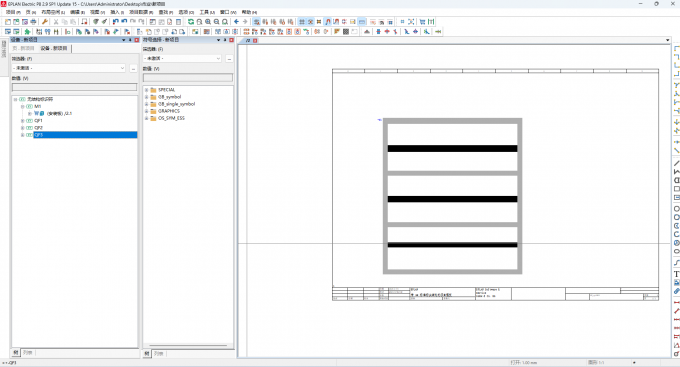Select the Text tool (T) on right toolbar
The height and width of the screenshot is (367, 680).
676,274
